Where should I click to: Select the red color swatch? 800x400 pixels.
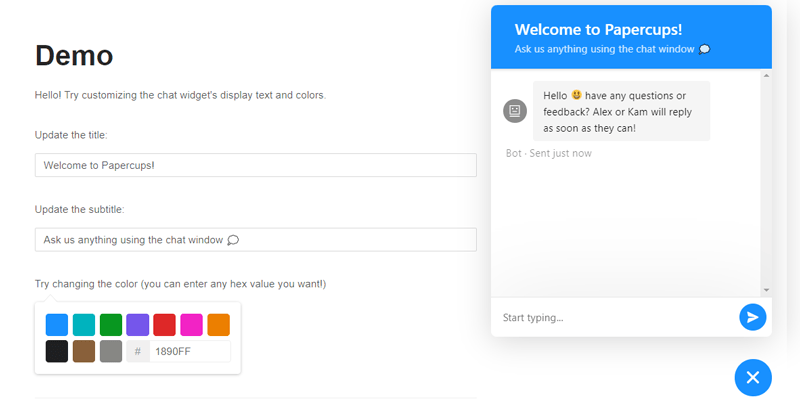(x=165, y=324)
